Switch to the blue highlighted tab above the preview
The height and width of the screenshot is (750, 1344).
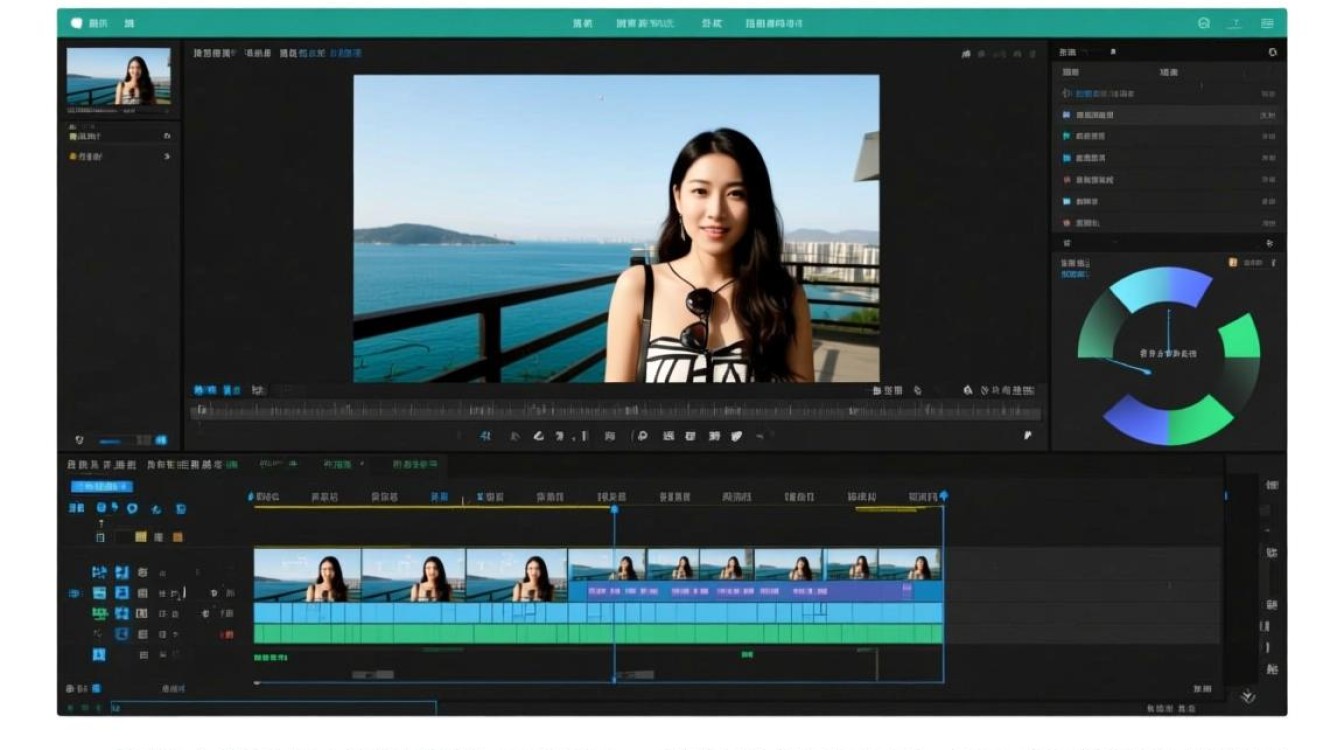coord(345,53)
